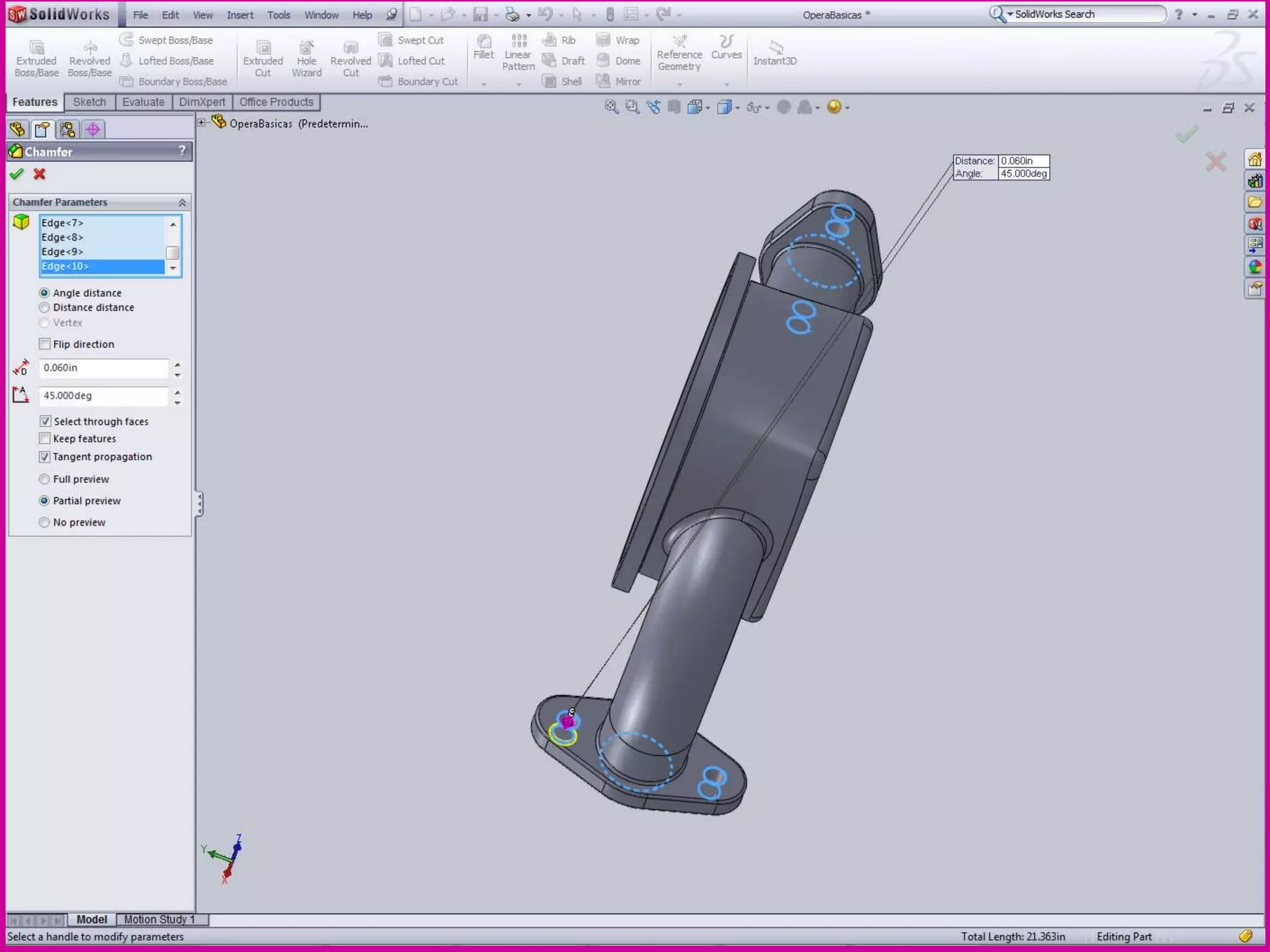Screen dimensions: 1270x952
Task: Open the Motion Study 1 tab
Action: 159,920
